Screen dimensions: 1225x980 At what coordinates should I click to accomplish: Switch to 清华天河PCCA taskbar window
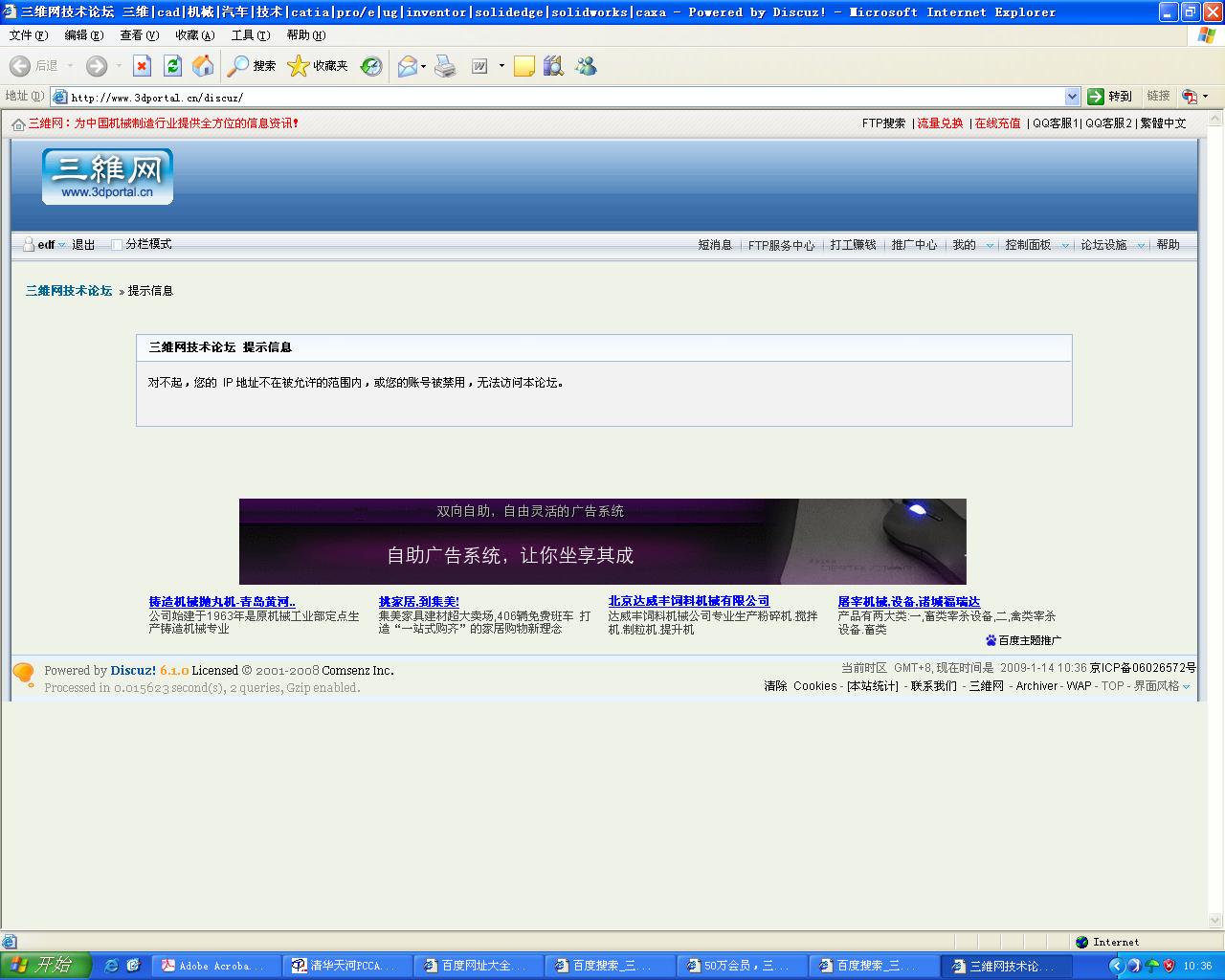348,966
